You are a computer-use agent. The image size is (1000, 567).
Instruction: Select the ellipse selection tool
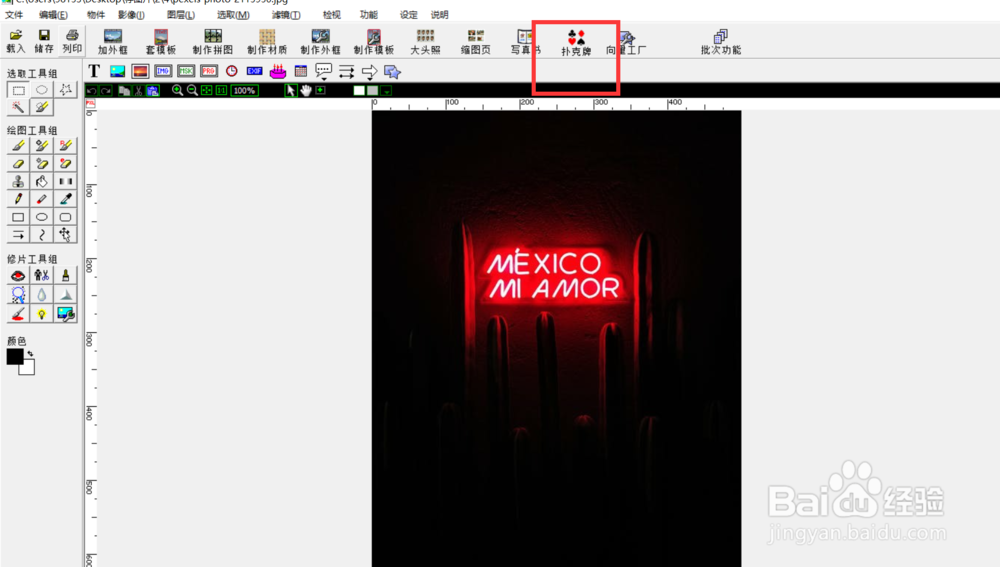[x=41, y=90]
